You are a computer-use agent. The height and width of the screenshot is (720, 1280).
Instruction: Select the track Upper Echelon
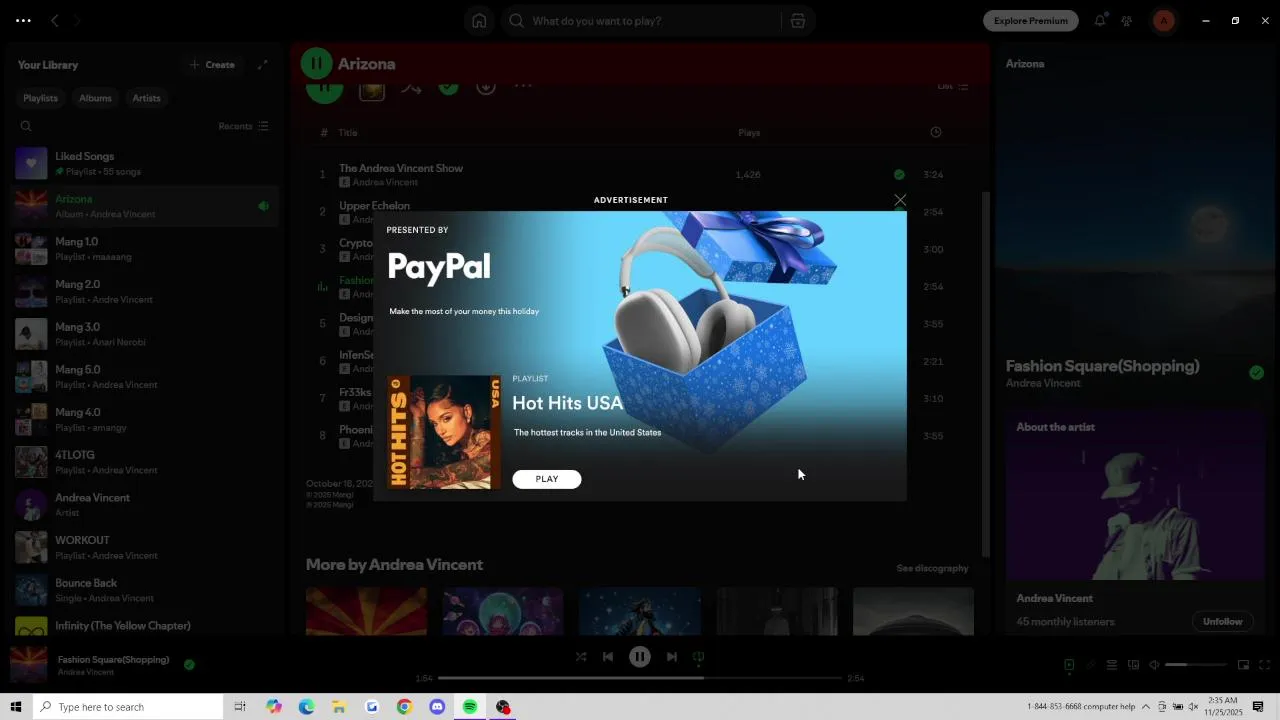(x=374, y=205)
